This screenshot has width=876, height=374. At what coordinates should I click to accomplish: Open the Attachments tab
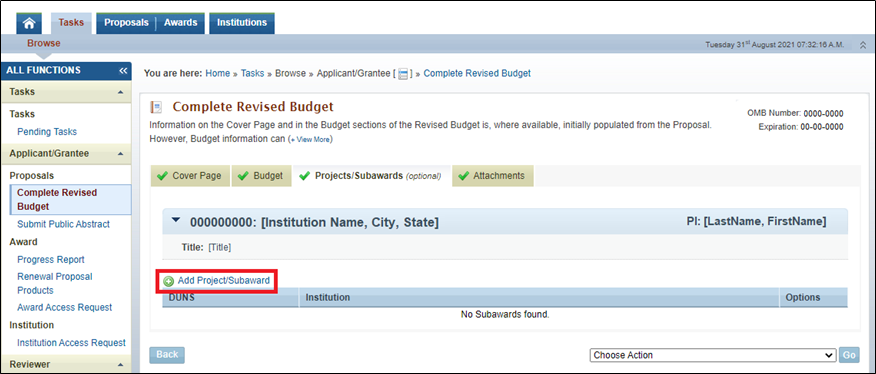493,176
